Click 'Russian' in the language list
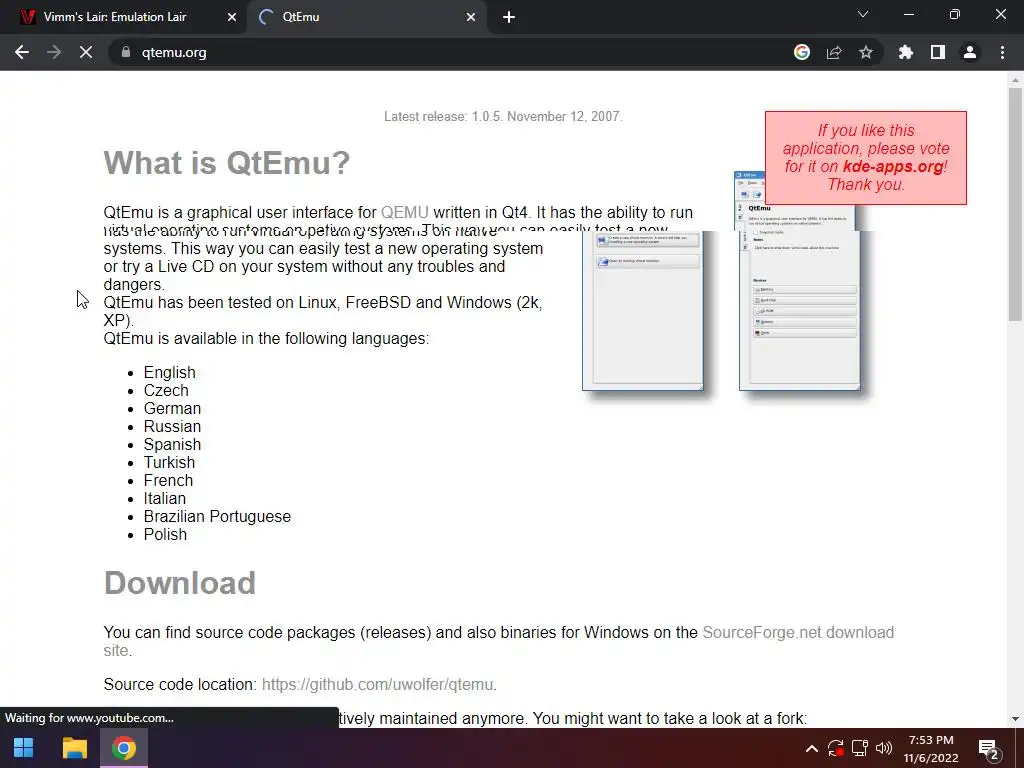The height and width of the screenshot is (768, 1024). coord(172,426)
